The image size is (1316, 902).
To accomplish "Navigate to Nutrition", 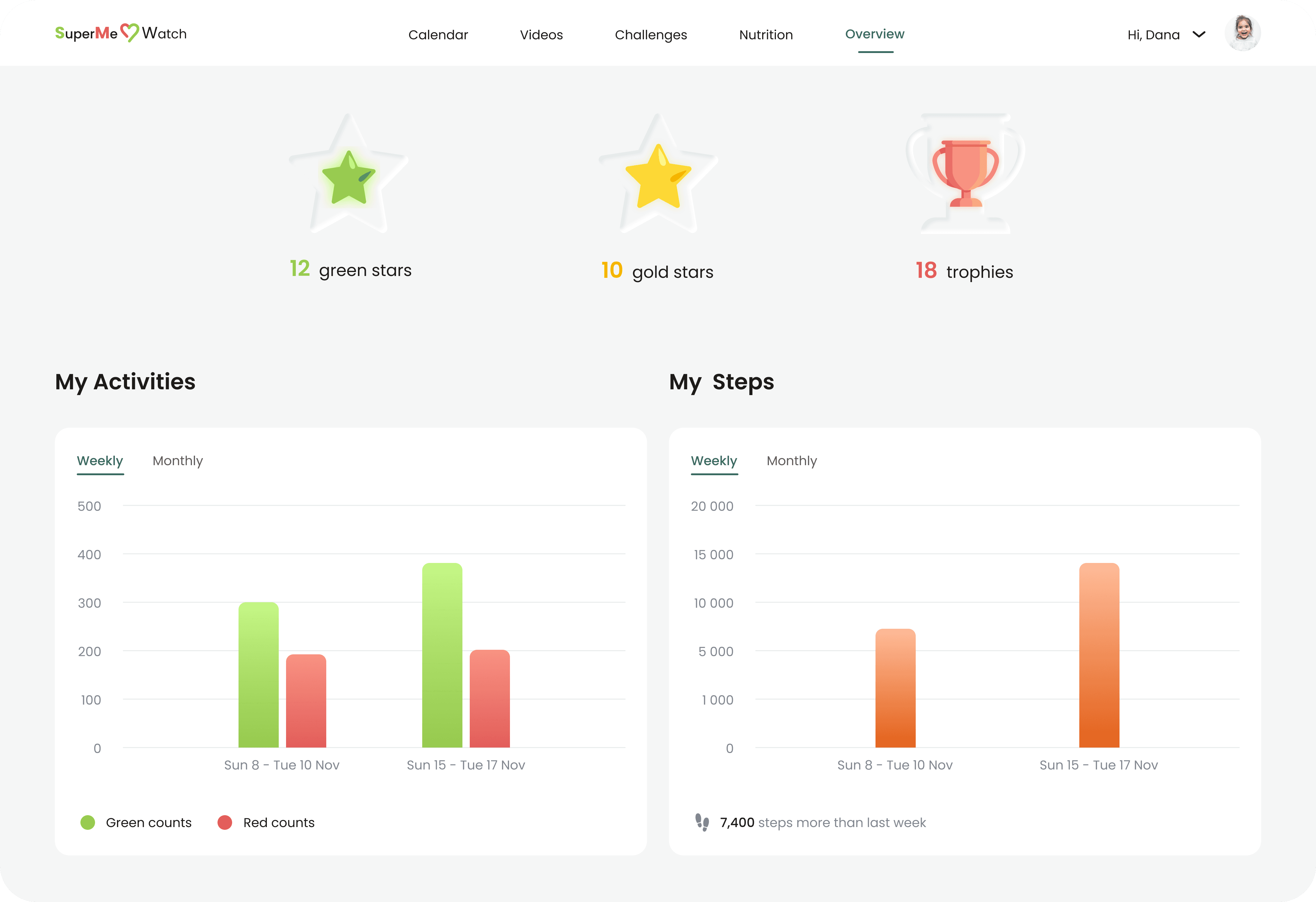I will (766, 35).
